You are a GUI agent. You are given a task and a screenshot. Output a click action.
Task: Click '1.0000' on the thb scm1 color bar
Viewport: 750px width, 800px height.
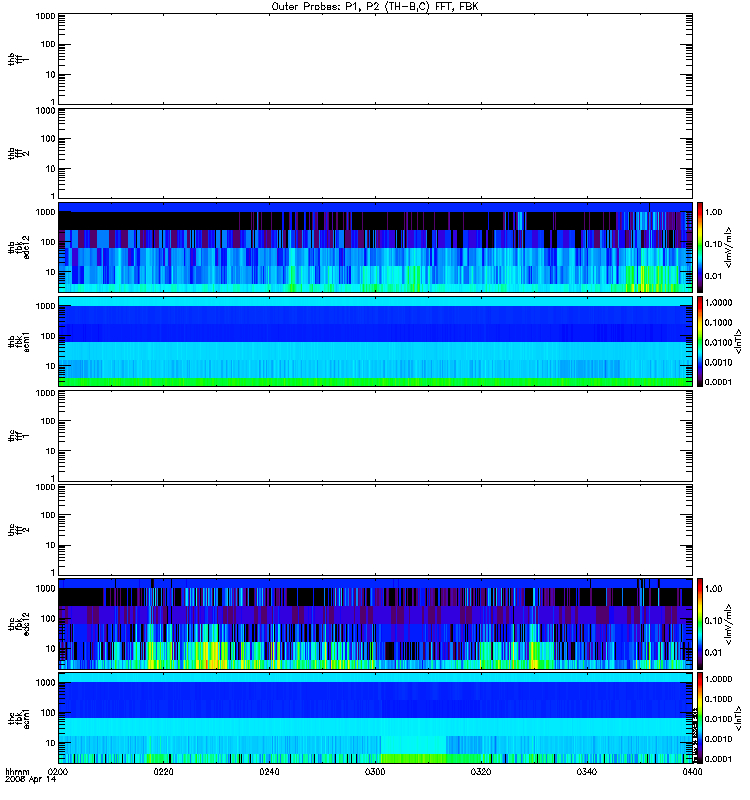[718, 303]
